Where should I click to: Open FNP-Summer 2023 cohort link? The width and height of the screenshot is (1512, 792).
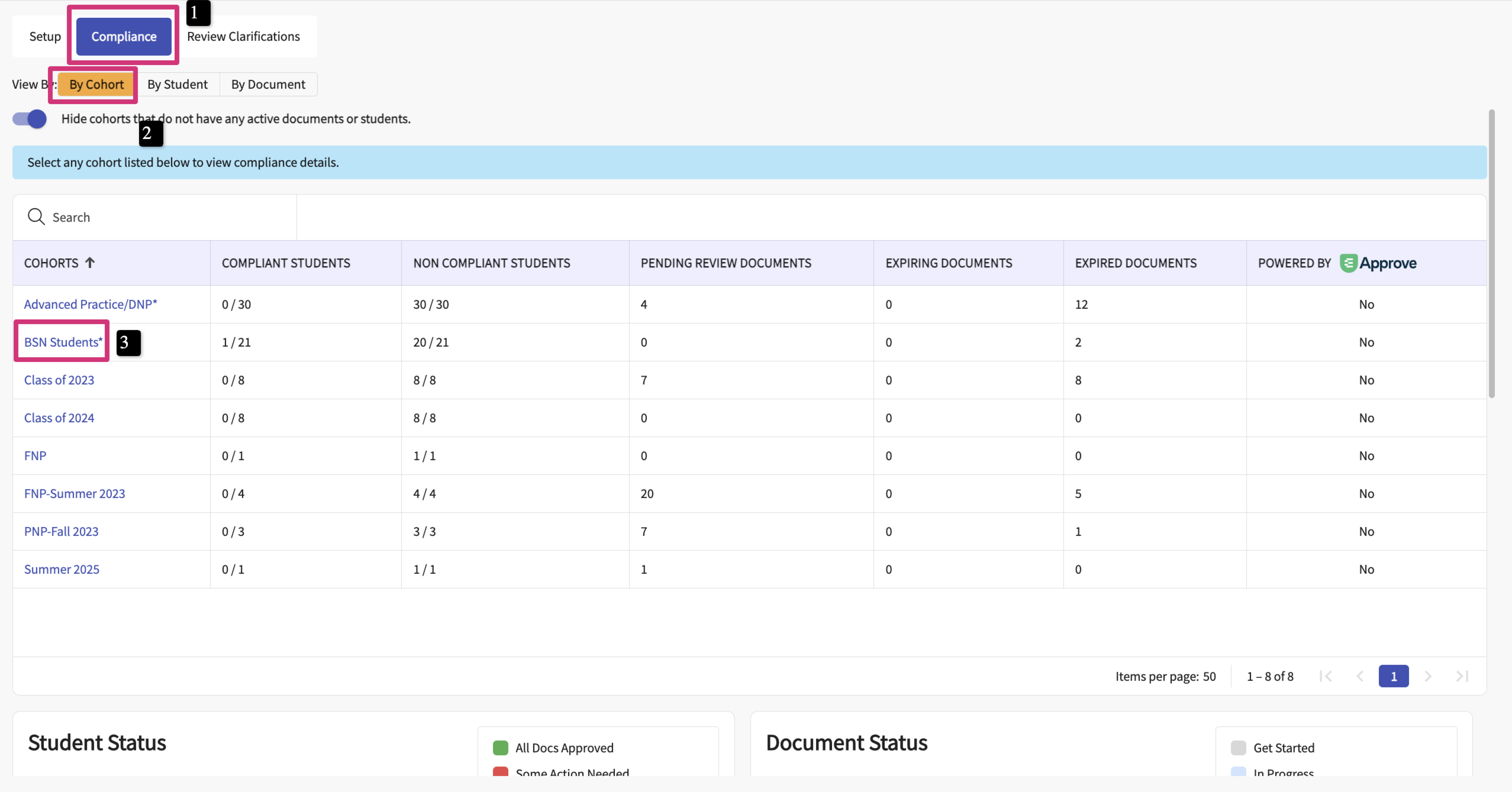75,493
